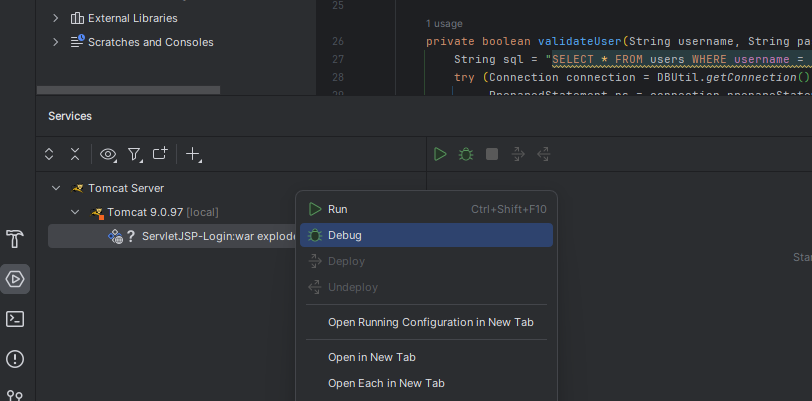Select Open Running Configuration in New Tab
This screenshot has height=401, width=812.
coord(430,322)
